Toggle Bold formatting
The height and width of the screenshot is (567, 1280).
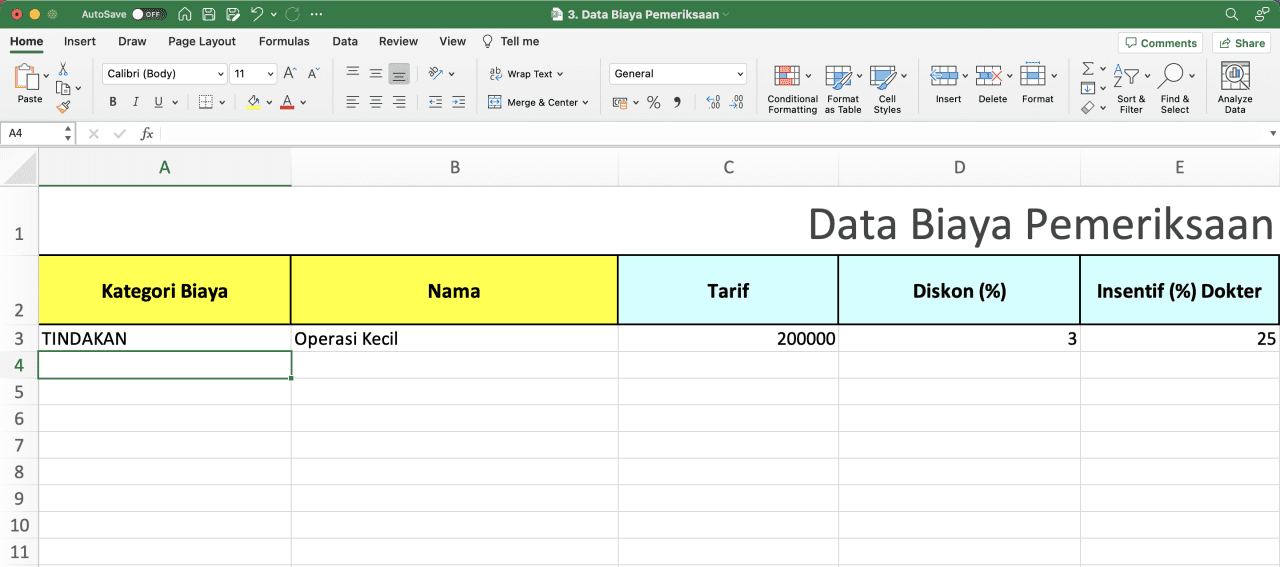(x=113, y=102)
